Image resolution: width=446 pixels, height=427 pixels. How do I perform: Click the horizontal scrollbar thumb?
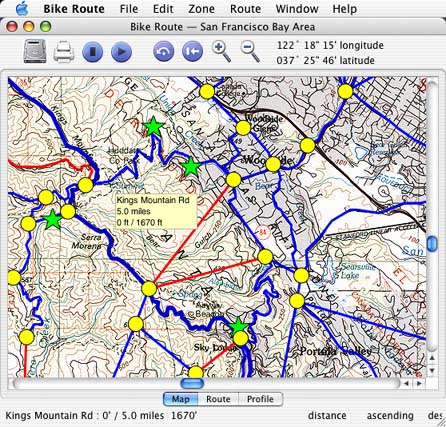(192, 383)
